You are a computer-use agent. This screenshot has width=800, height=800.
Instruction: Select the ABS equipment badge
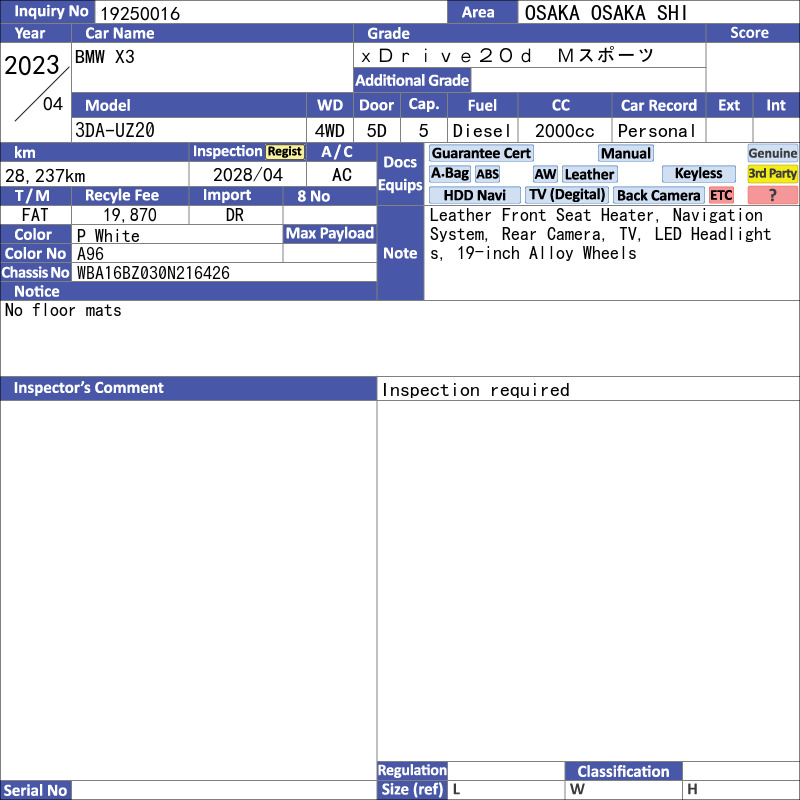click(487, 174)
